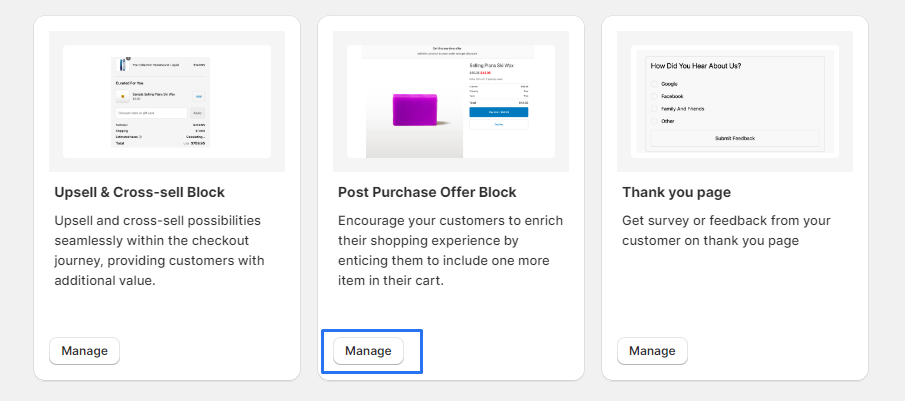Click the discount code field in preview
The width and height of the screenshot is (905, 401).
(151, 113)
